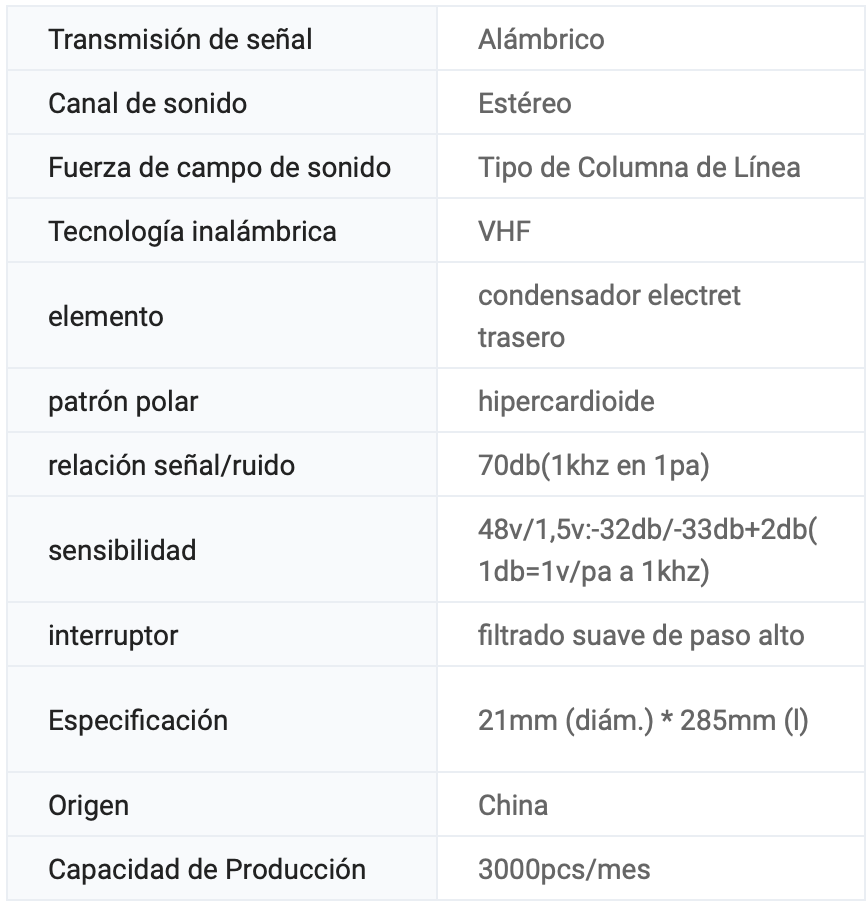Select the 'Estéreo' value cell
This screenshot has width=868, height=906.
(524, 103)
